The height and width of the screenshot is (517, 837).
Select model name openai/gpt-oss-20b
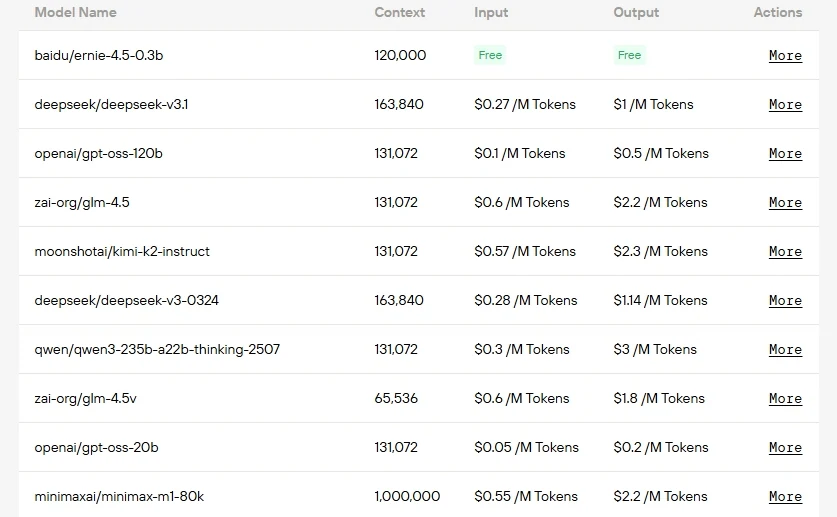tap(96, 448)
